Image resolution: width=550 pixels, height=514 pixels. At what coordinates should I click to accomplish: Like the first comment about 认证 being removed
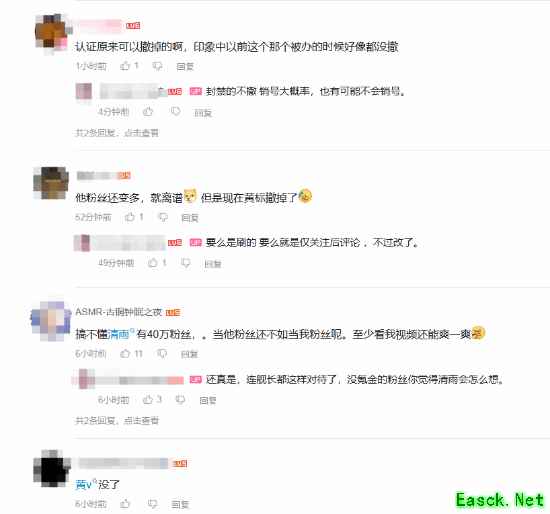[125, 66]
